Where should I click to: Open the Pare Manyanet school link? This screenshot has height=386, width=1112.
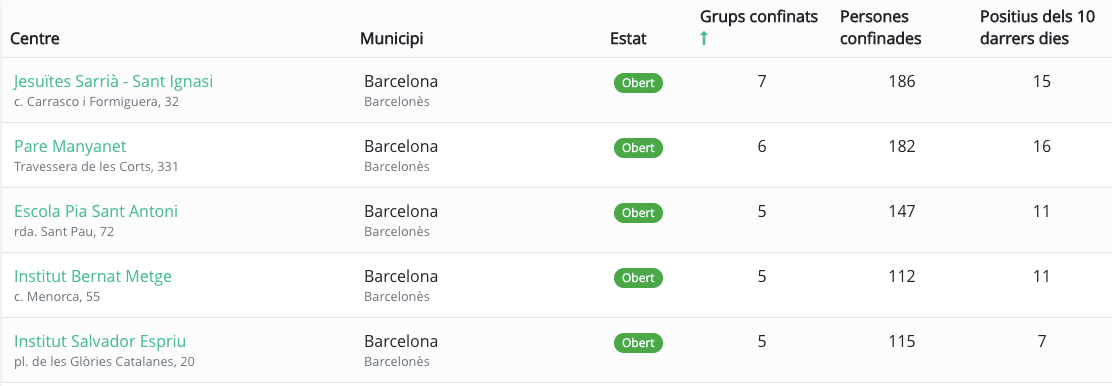(x=70, y=147)
